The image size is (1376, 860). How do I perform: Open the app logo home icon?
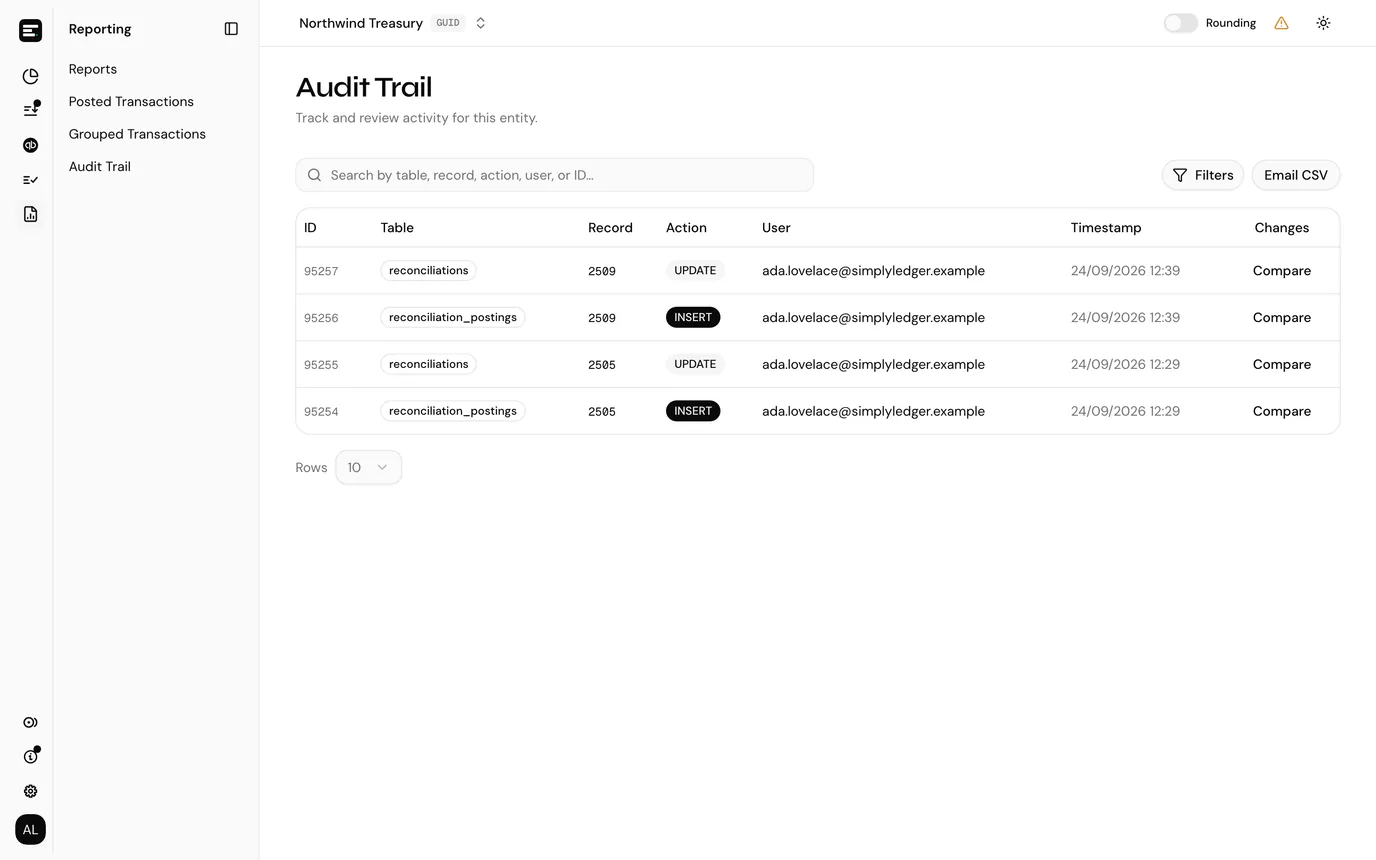pos(30,30)
